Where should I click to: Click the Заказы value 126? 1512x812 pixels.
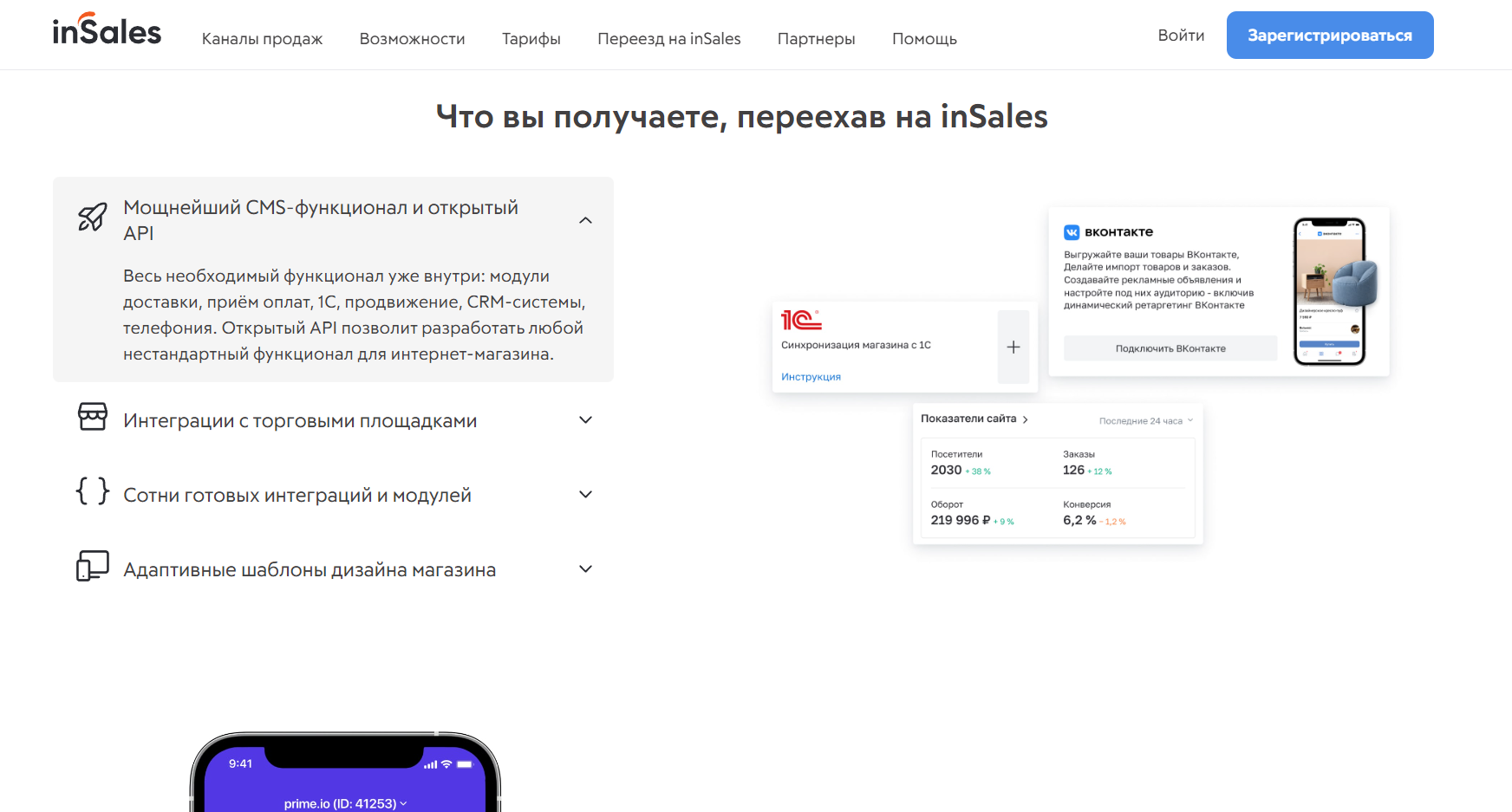click(1073, 470)
